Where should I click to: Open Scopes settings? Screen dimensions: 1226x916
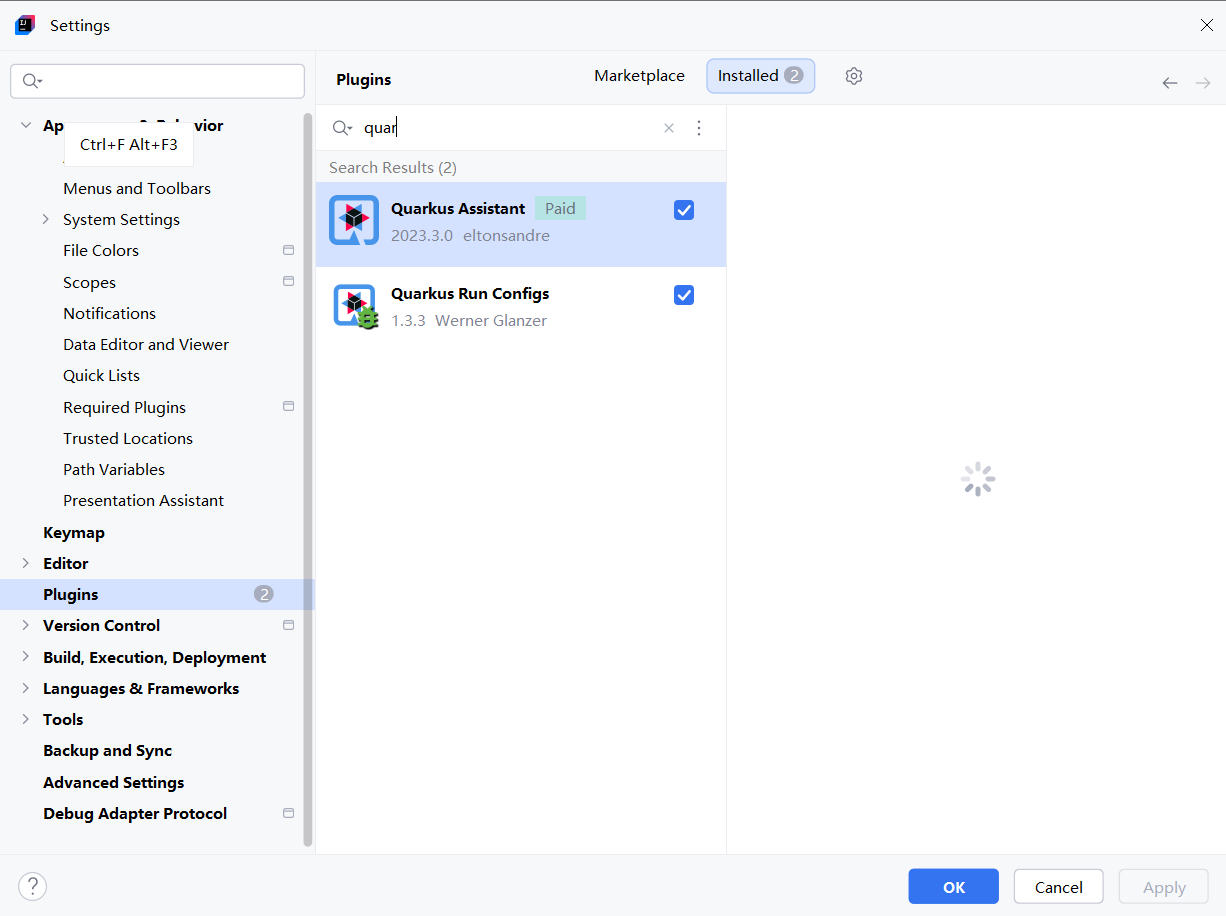point(89,282)
